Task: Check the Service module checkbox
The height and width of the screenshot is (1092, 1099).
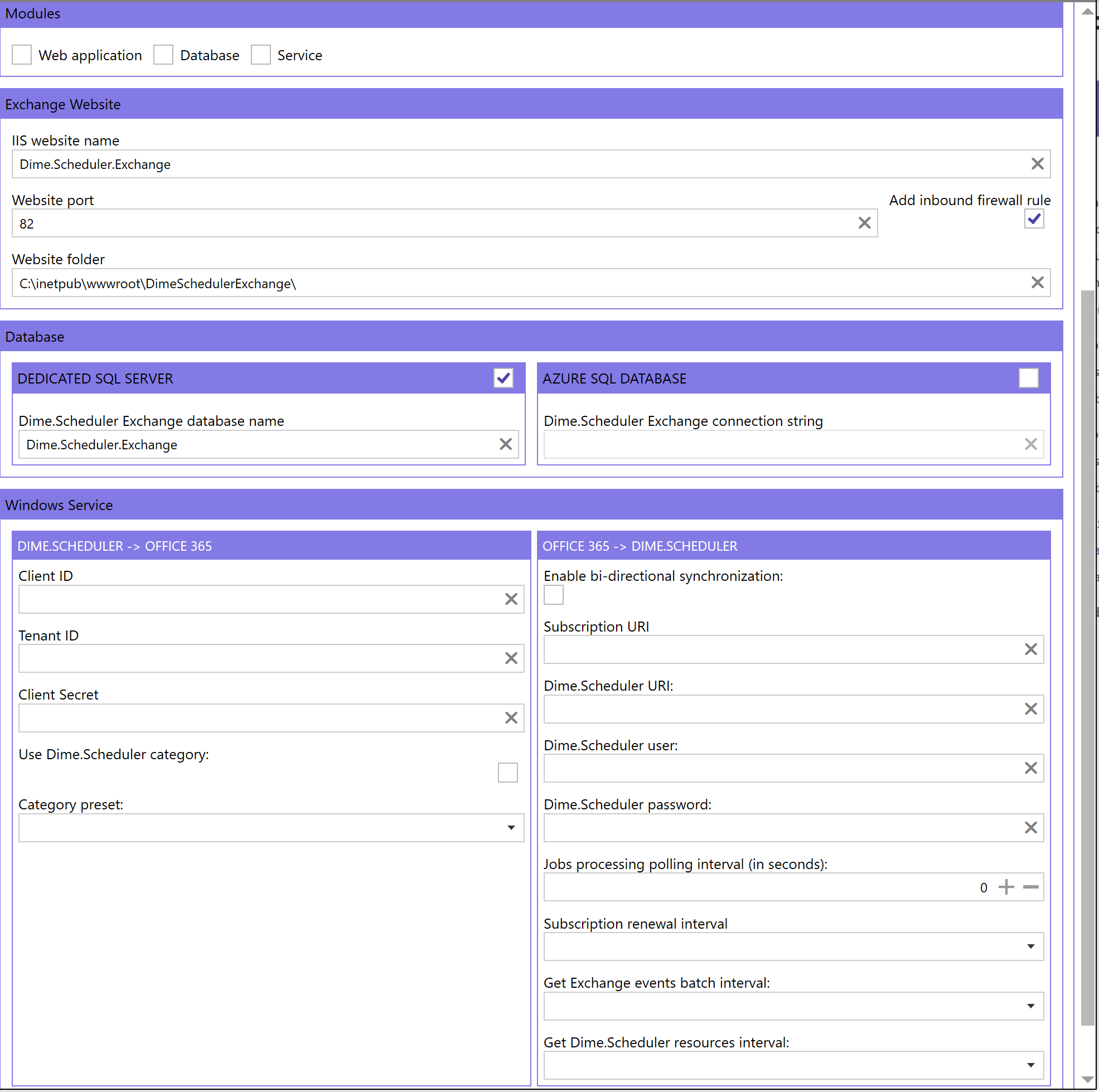Action: [x=260, y=55]
